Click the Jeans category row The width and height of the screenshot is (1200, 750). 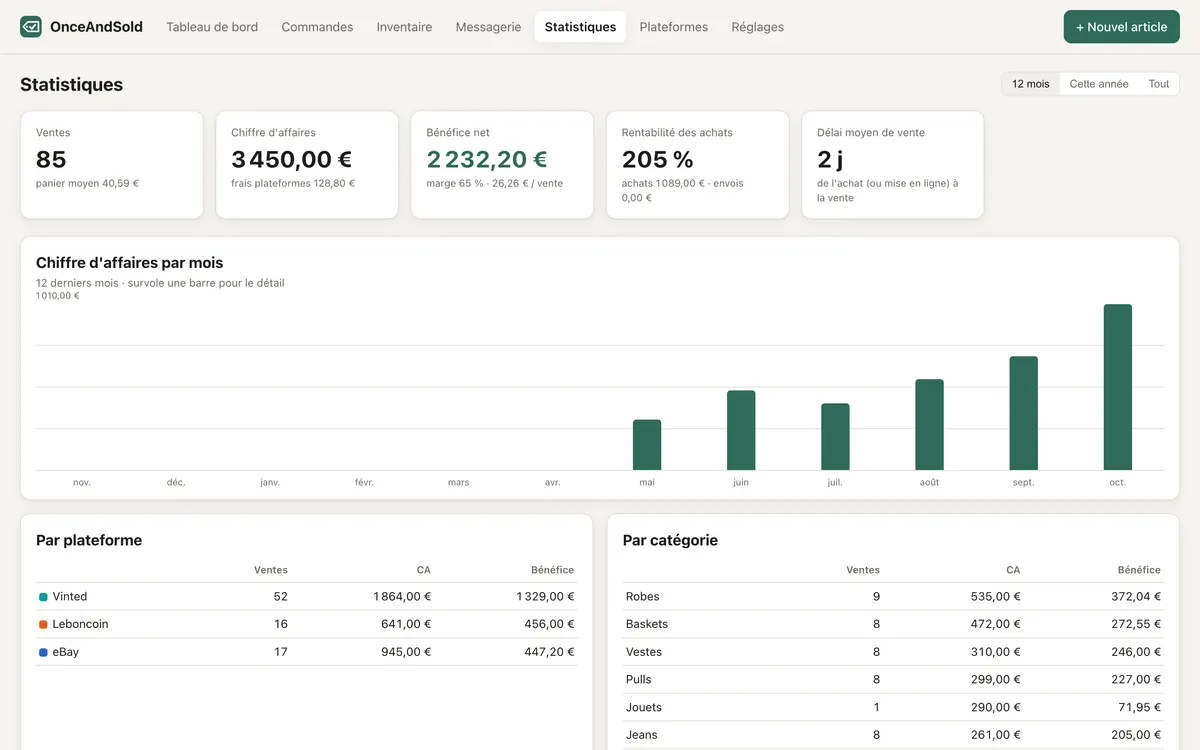[893, 735]
